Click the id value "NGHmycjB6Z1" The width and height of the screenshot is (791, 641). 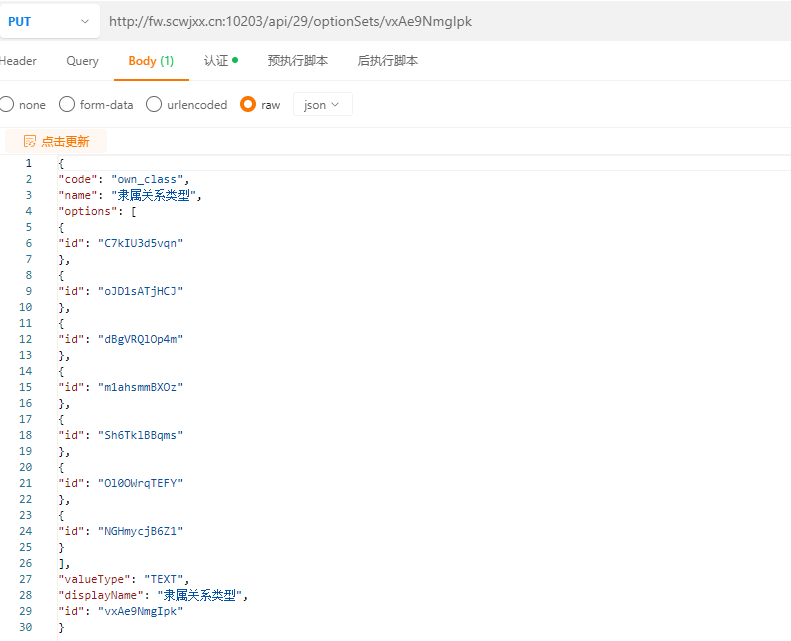140,531
